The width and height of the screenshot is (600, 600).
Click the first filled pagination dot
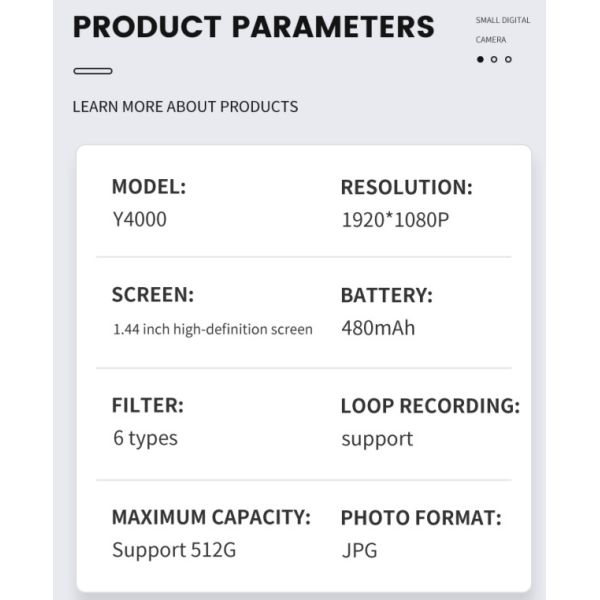point(480,60)
